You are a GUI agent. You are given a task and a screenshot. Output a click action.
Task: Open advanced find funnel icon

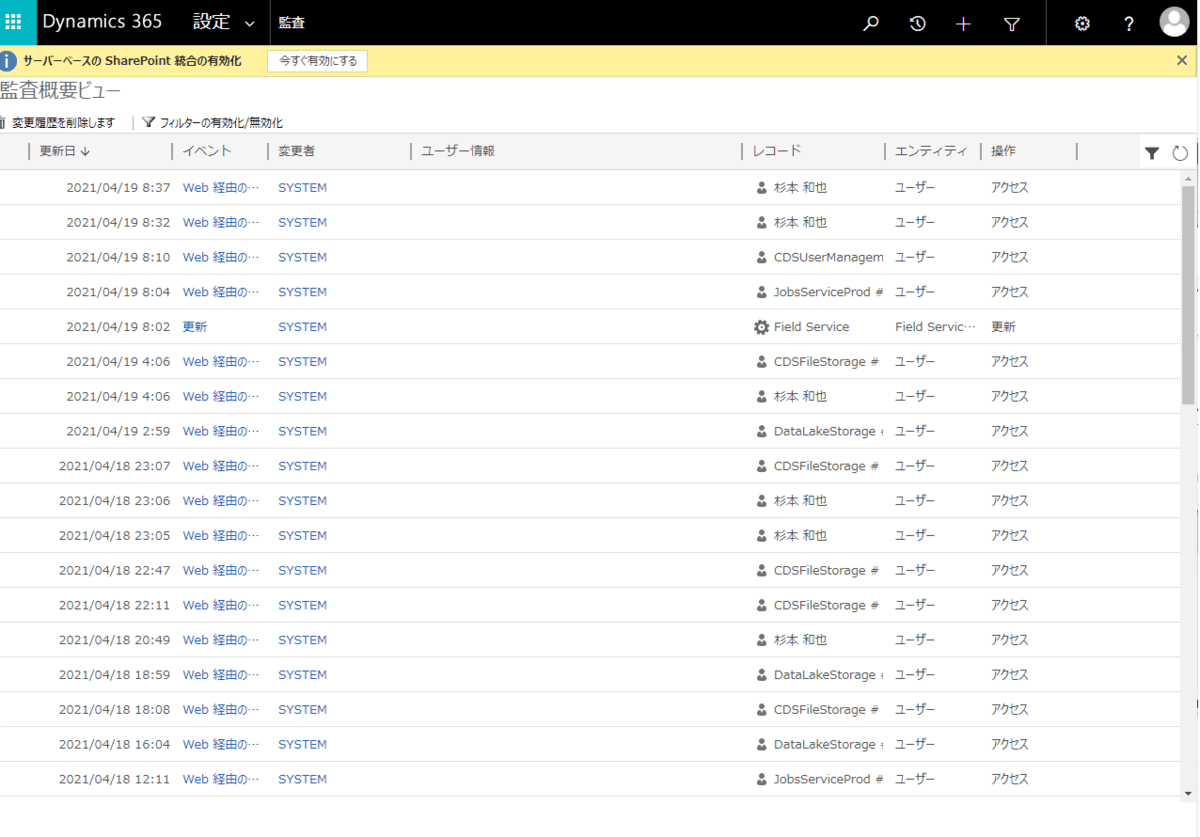click(1011, 24)
